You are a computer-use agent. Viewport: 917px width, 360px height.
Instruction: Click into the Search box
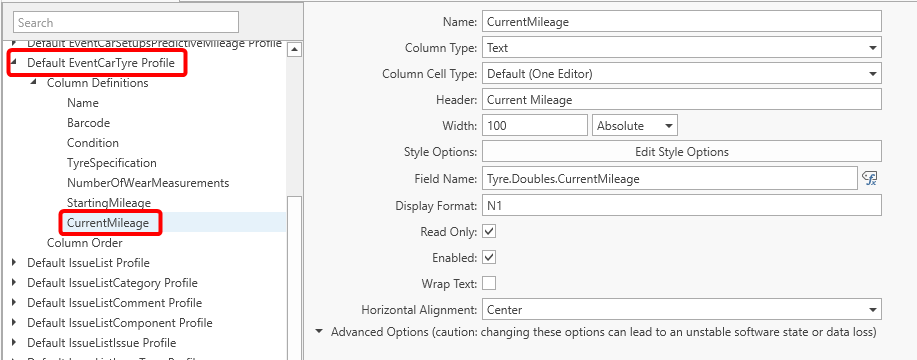coord(126,23)
